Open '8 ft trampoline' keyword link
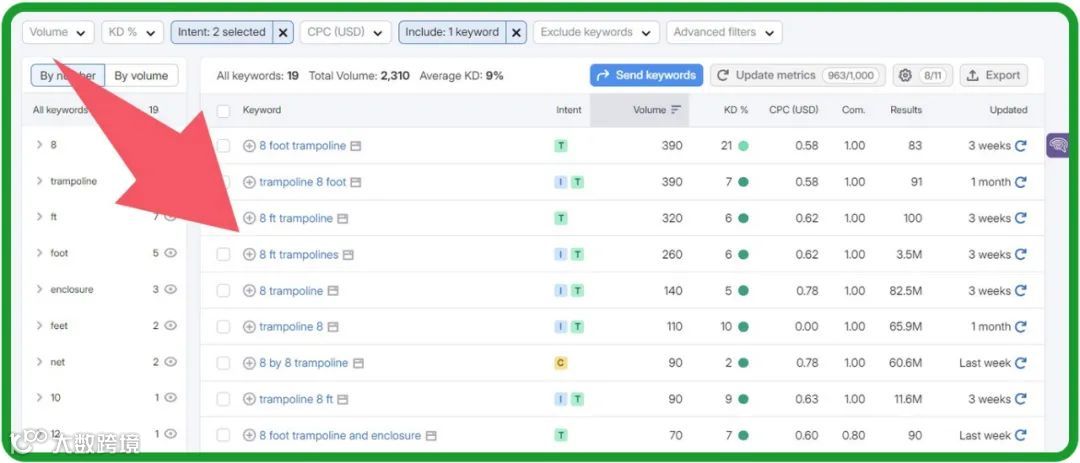The image size is (1080, 463). pyautogui.click(x=295, y=218)
